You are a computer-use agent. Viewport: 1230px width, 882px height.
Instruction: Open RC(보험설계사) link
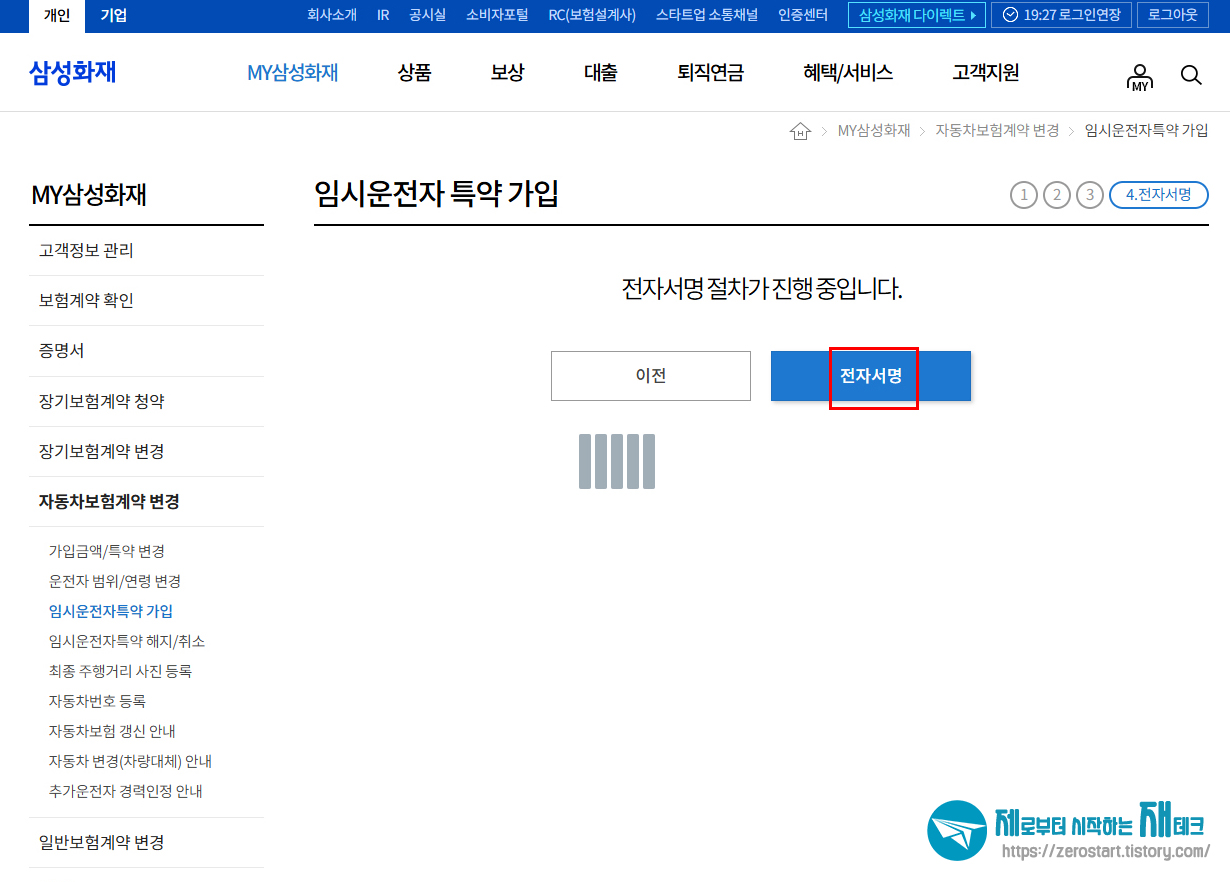[x=593, y=15]
